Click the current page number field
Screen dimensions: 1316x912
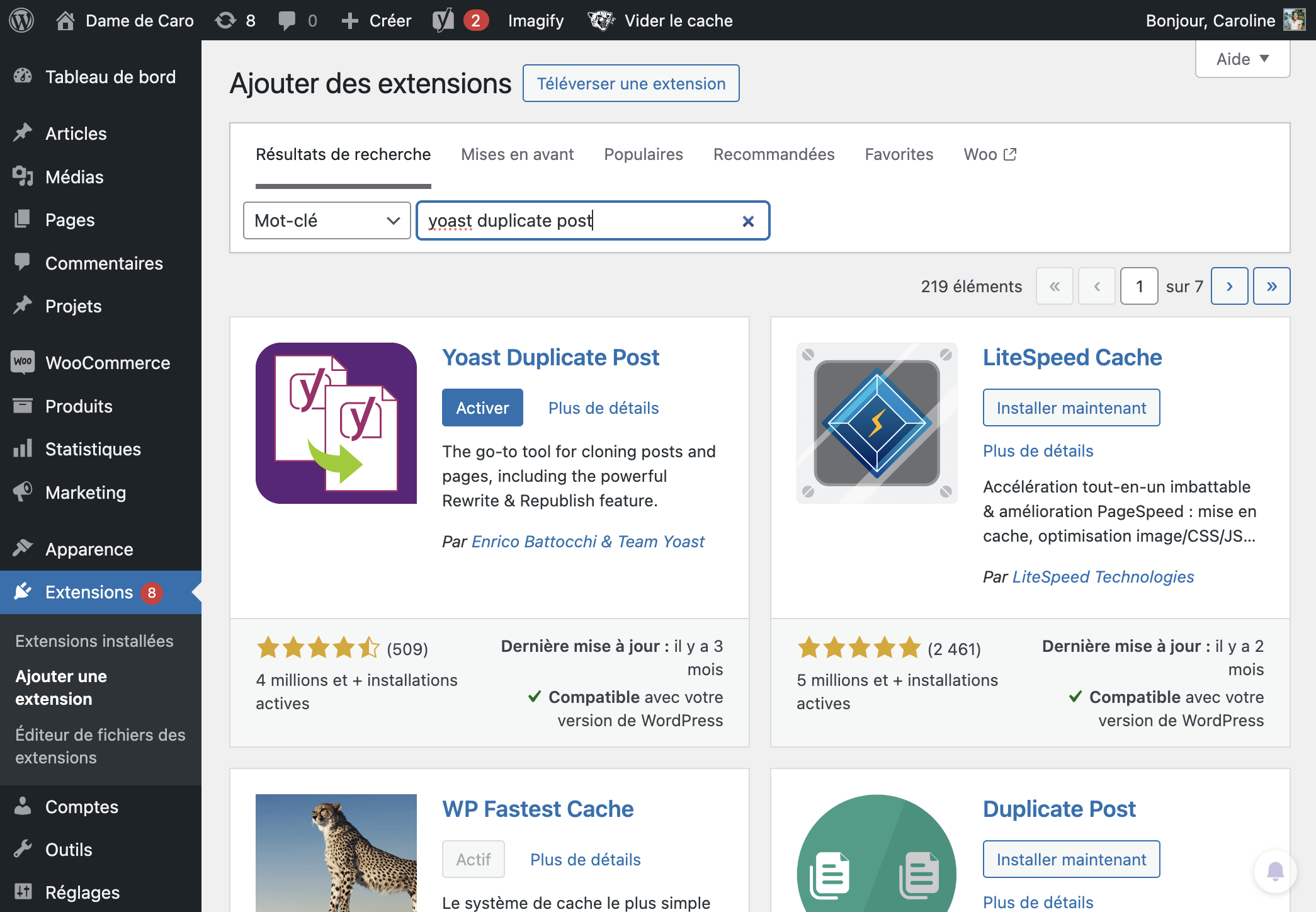coord(1139,287)
